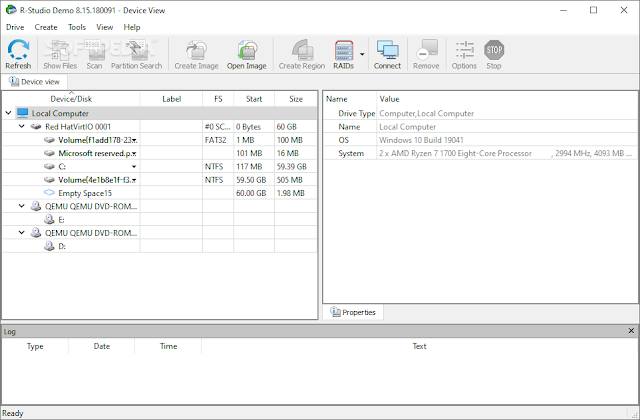Click the Log Time column header
This screenshot has width=640, height=420.
pos(168,346)
